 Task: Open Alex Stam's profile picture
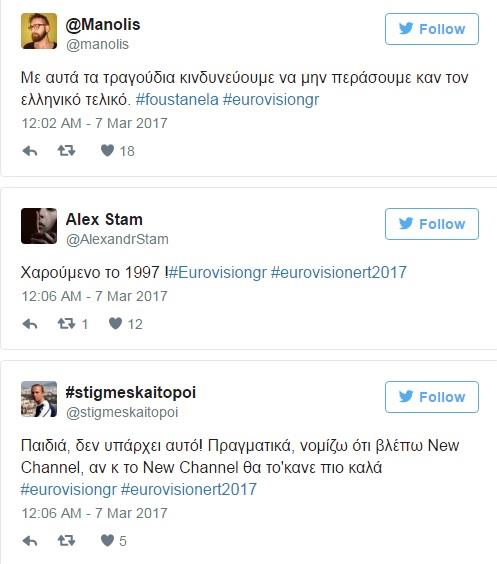tap(39, 226)
